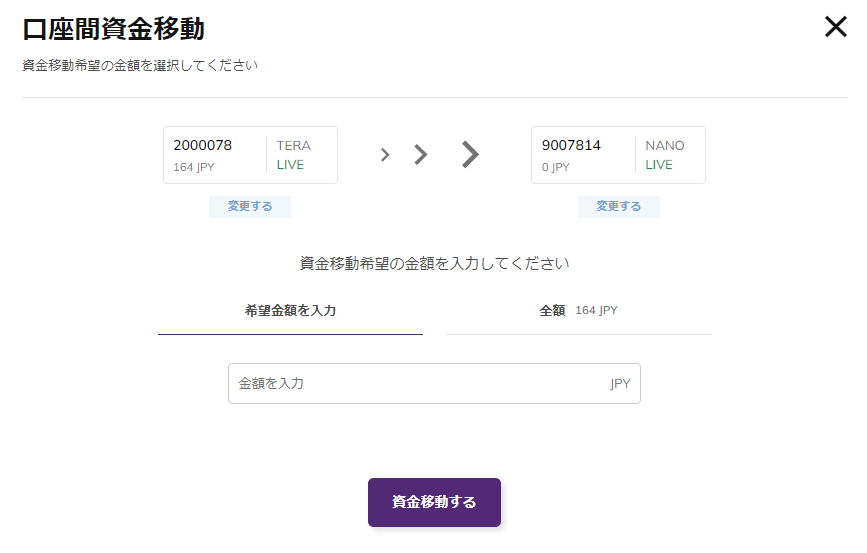
Task: Close the 口座間資金移動 dialog with X
Action: (835, 27)
